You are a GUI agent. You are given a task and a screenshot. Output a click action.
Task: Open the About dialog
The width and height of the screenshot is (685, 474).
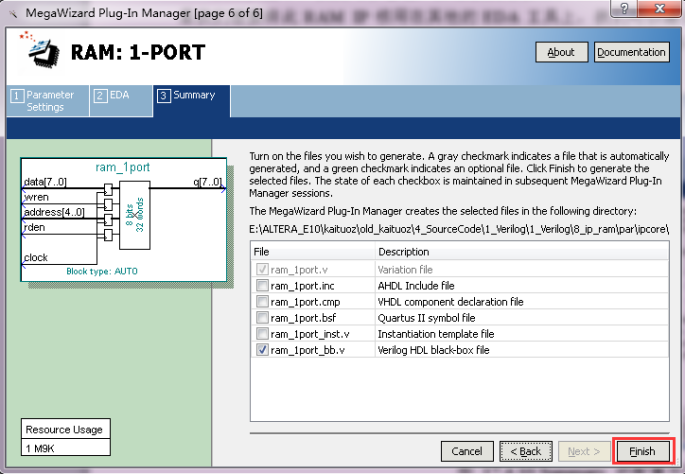[x=561, y=52]
